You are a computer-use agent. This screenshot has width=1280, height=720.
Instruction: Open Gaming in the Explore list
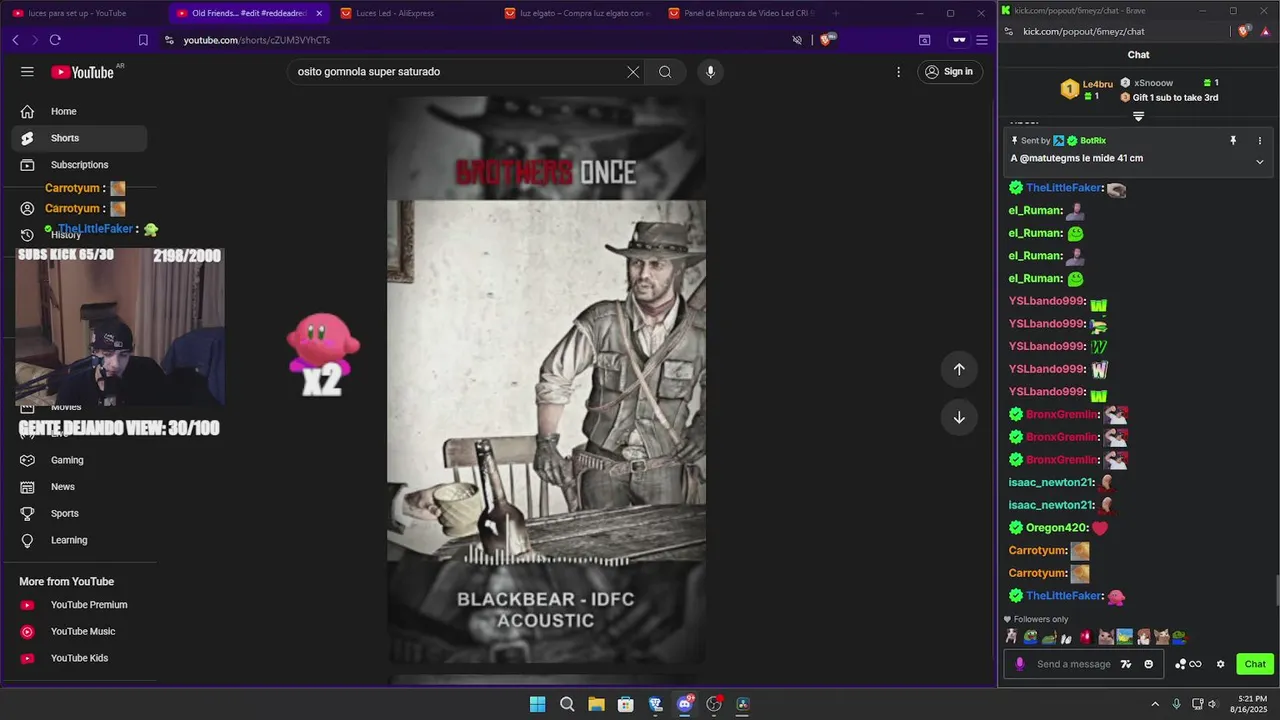click(79, 460)
